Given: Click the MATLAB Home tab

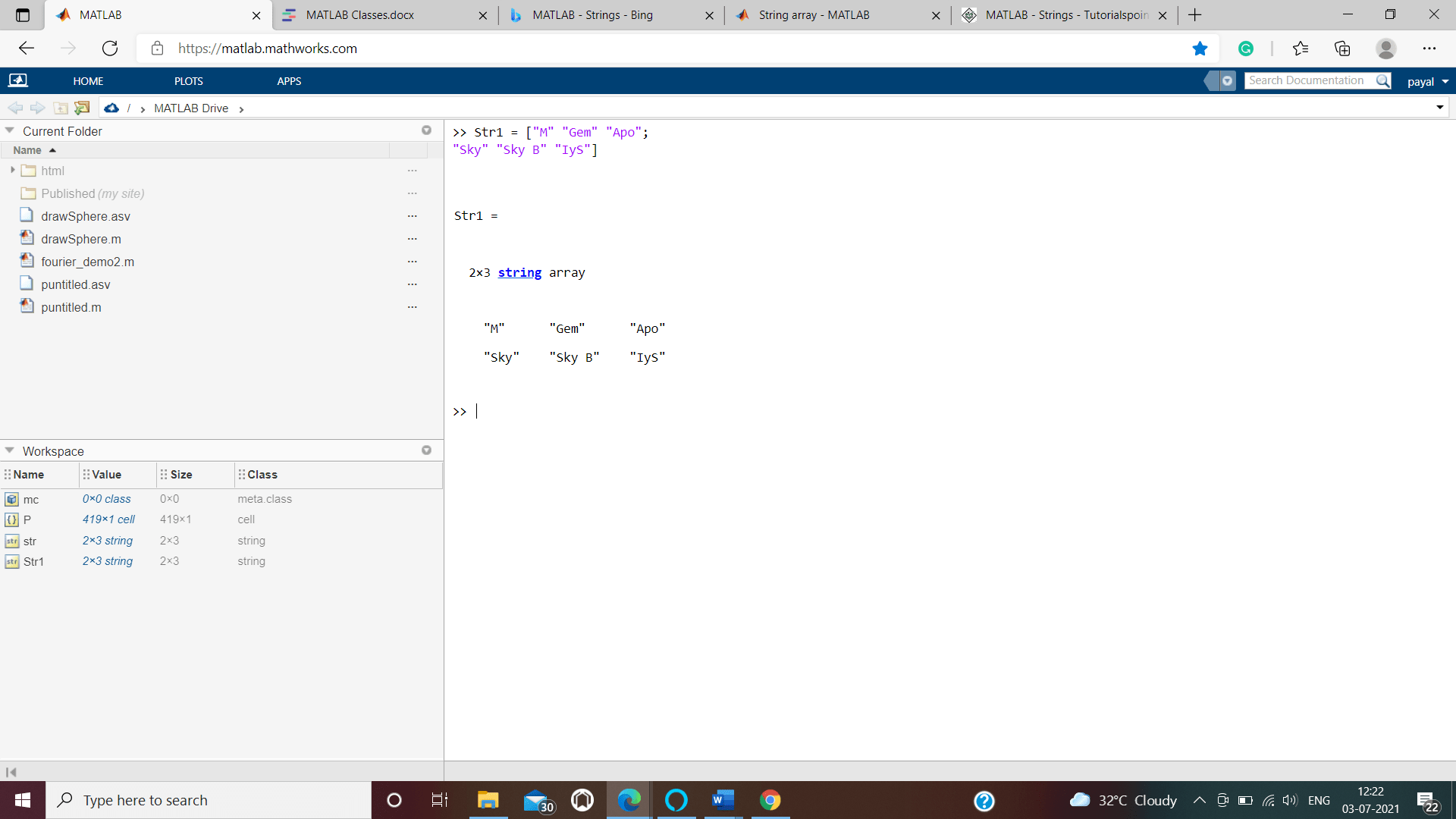Looking at the screenshot, I should coord(88,81).
